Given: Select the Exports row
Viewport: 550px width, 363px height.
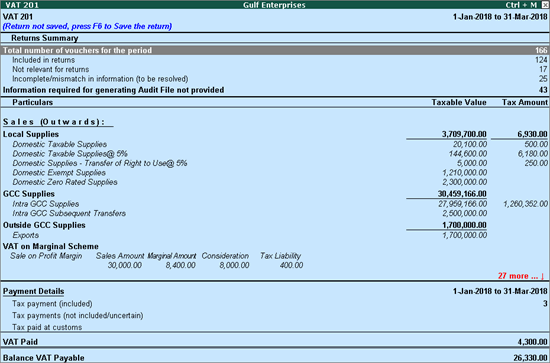Looking at the screenshot, I should coord(275,235).
